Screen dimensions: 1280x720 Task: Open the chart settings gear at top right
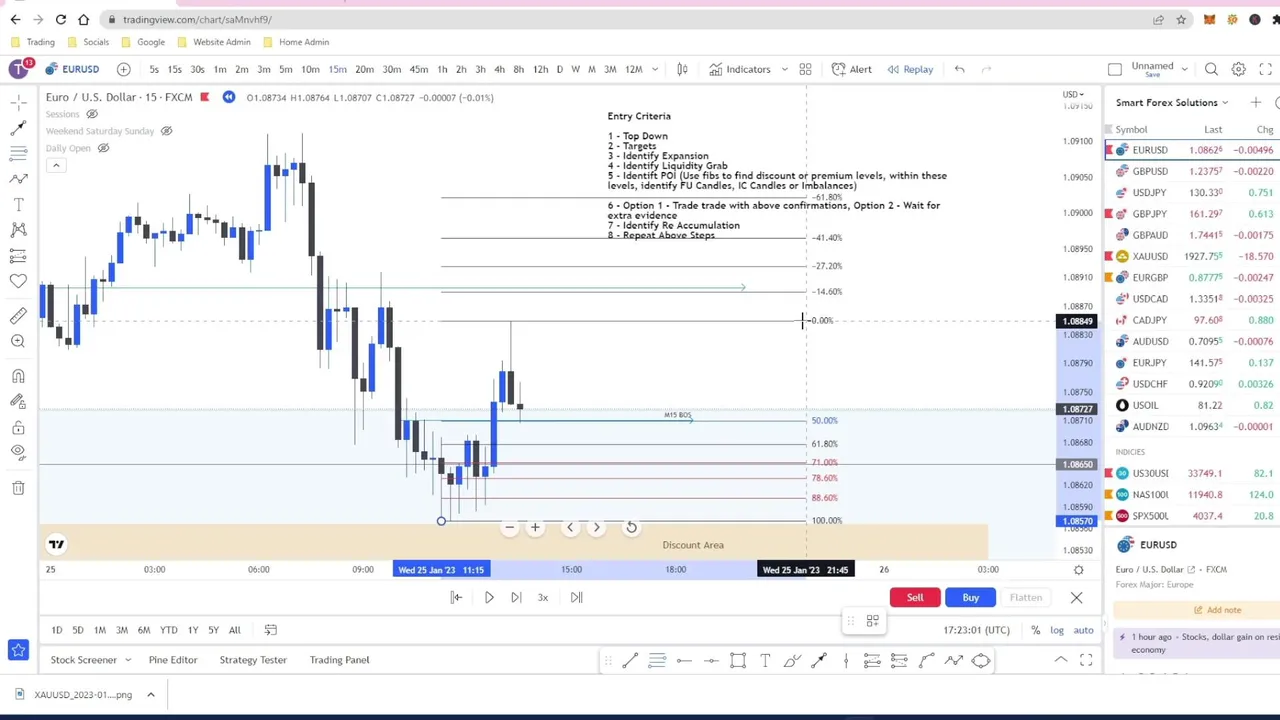pyautogui.click(x=1238, y=69)
